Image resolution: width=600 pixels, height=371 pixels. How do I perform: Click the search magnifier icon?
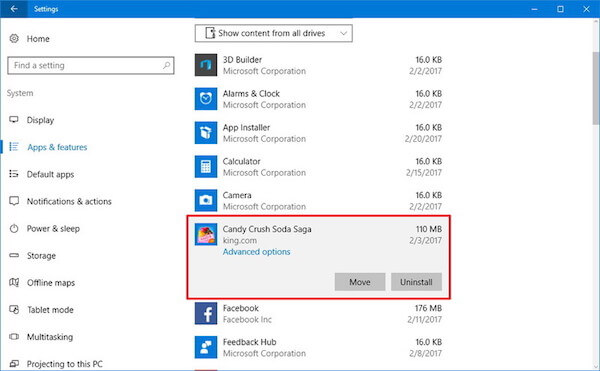coord(166,65)
